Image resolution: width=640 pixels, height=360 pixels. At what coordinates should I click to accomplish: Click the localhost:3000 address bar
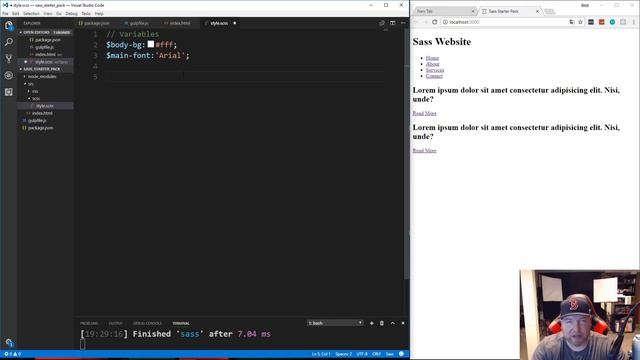pyautogui.click(x=504, y=22)
